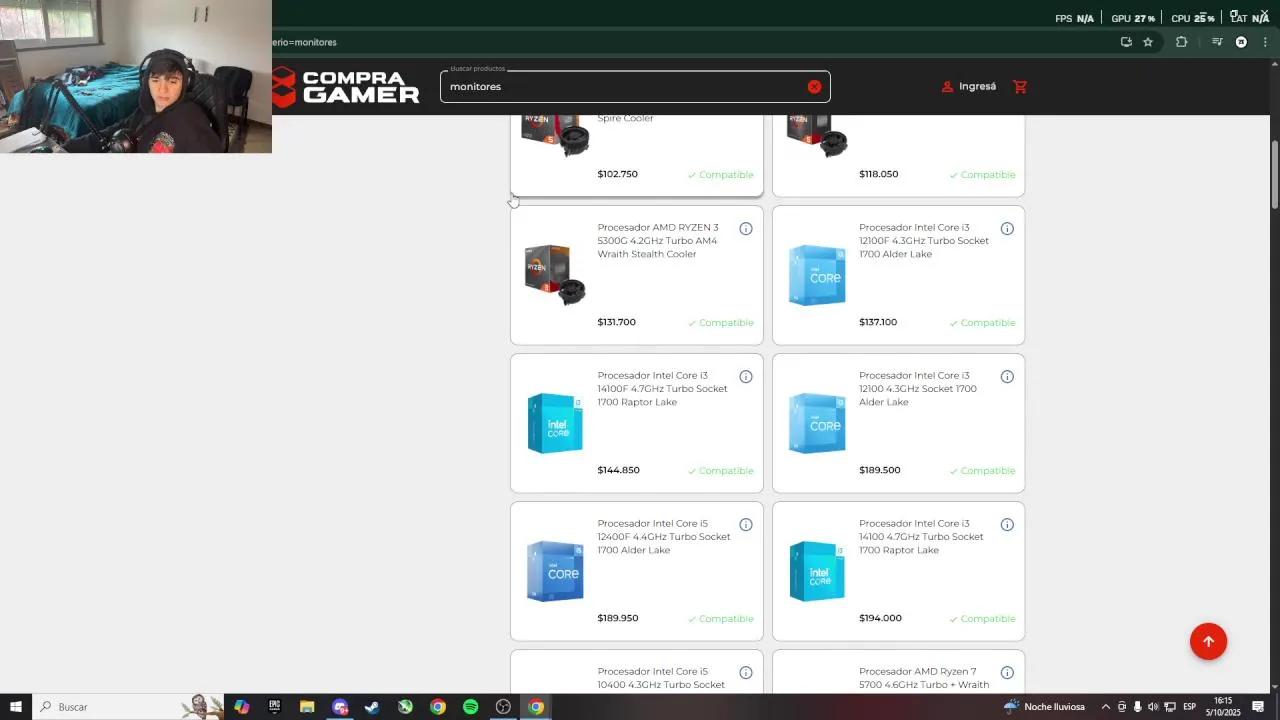Viewport: 1280px width, 720px height.
Task: Open Procesador Intel Core i3 14100F title
Action: (663, 389)
